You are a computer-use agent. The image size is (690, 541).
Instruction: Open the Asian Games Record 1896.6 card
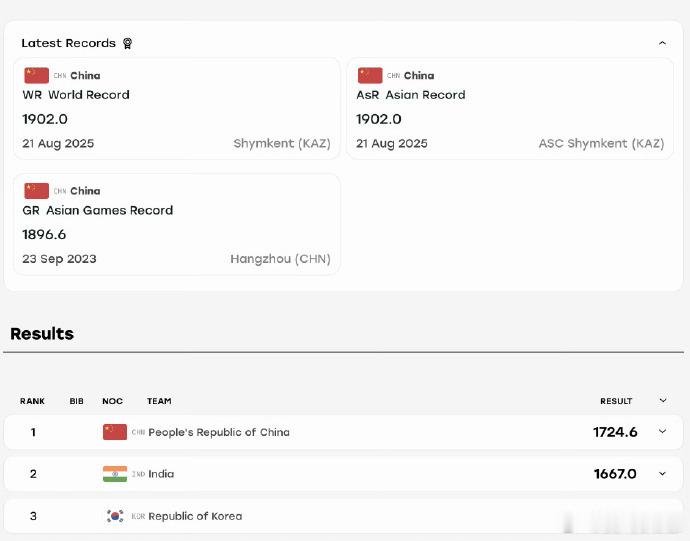pyautogui.click(x=177, y=224)
